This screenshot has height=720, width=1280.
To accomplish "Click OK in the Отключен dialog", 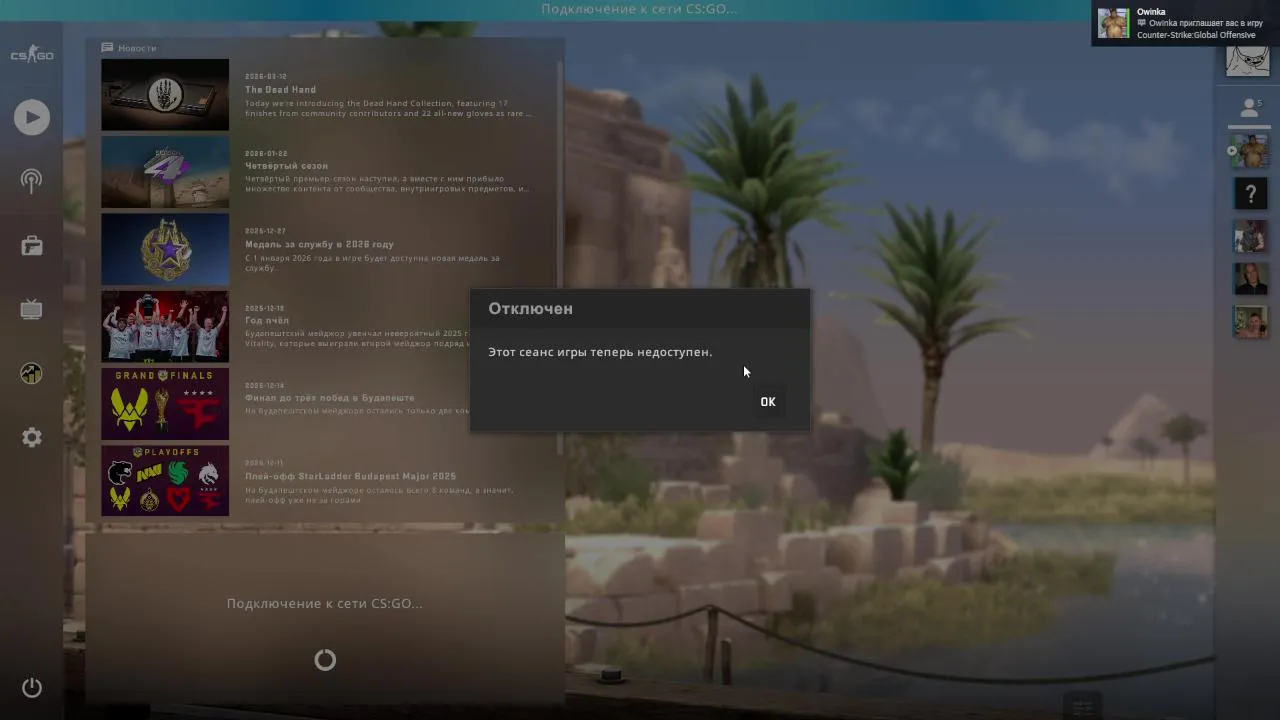I will (768, 402).
